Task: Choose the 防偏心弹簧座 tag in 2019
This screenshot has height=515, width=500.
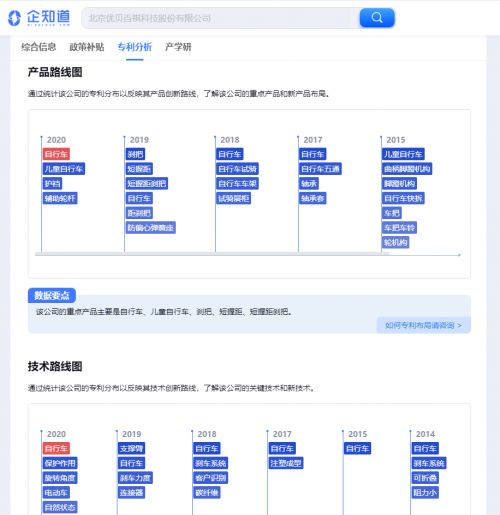Action: tap(151, 228)
